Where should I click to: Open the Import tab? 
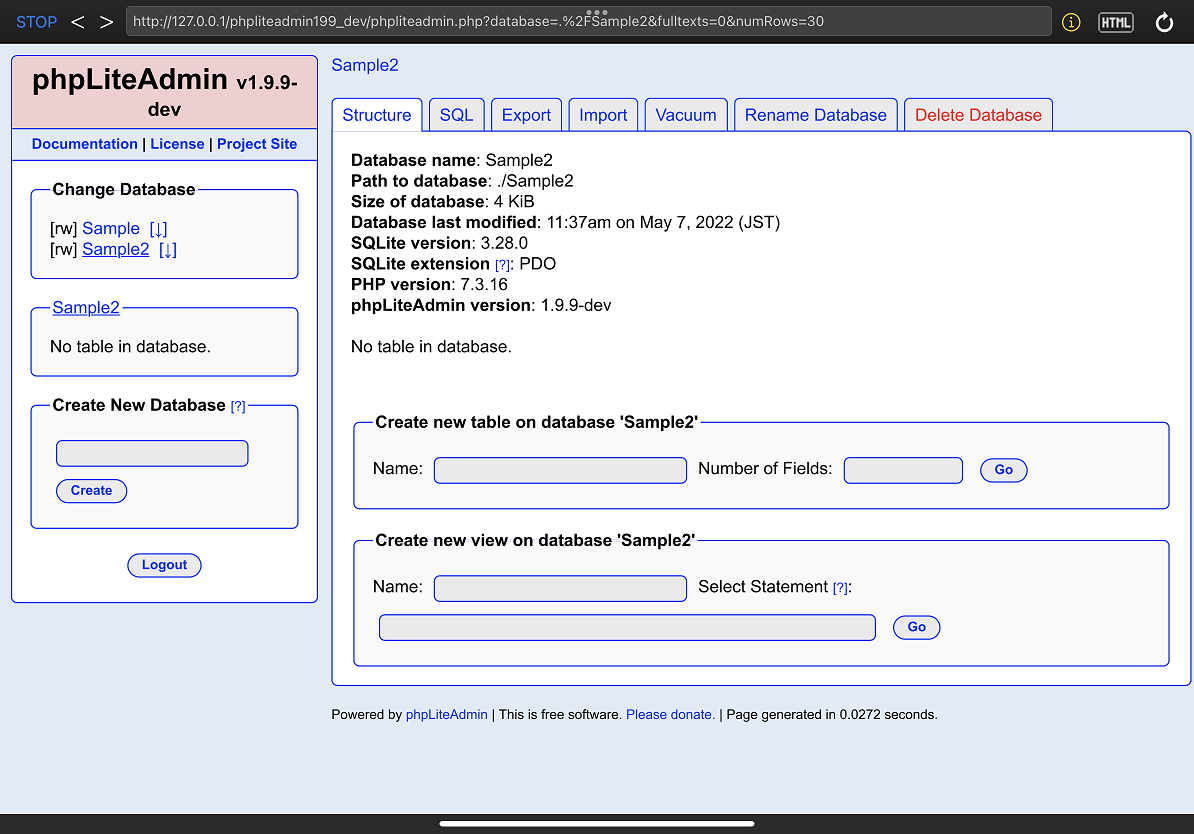coord(603,115)
